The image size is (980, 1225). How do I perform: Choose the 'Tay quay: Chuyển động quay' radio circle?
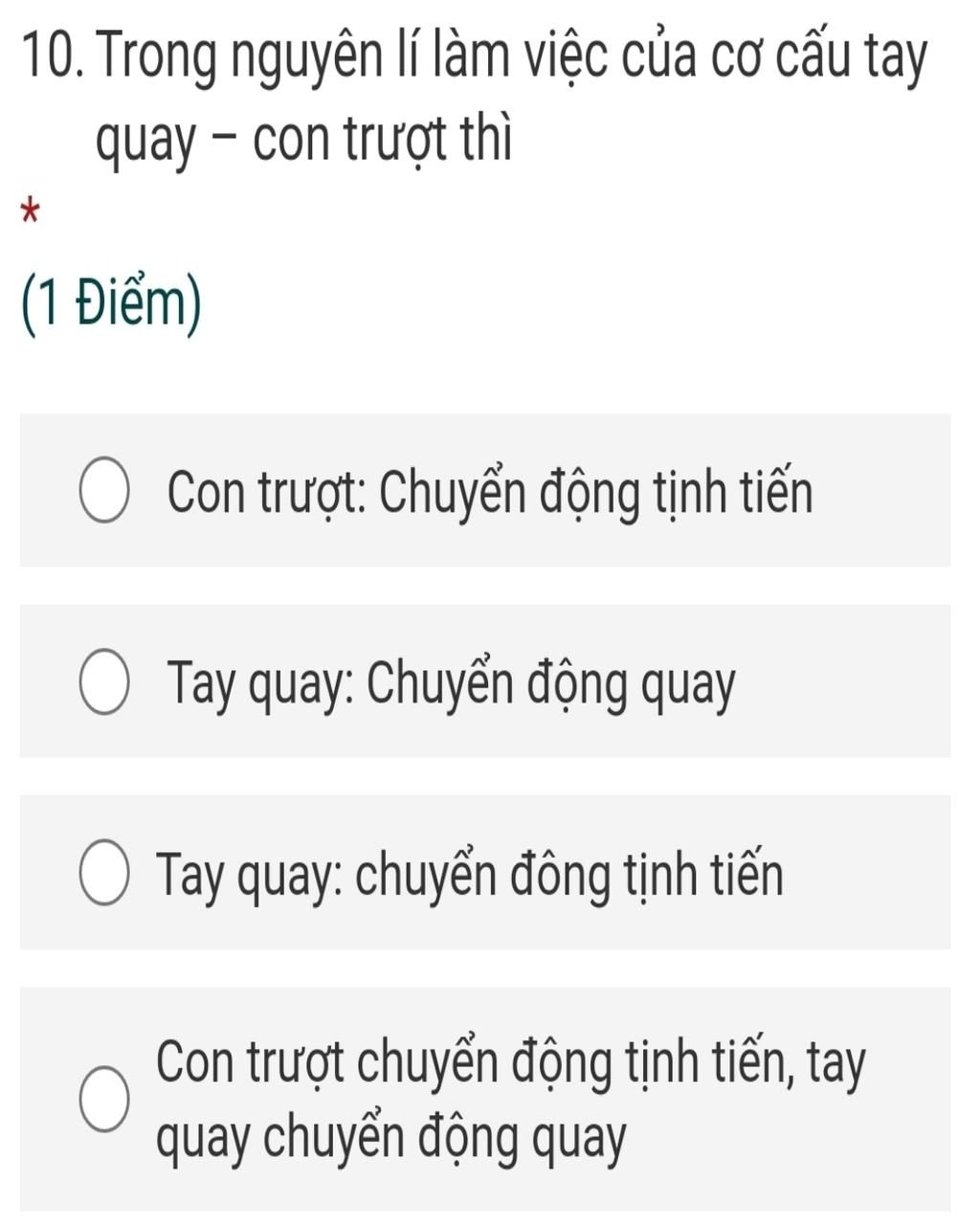coord(103,684)
